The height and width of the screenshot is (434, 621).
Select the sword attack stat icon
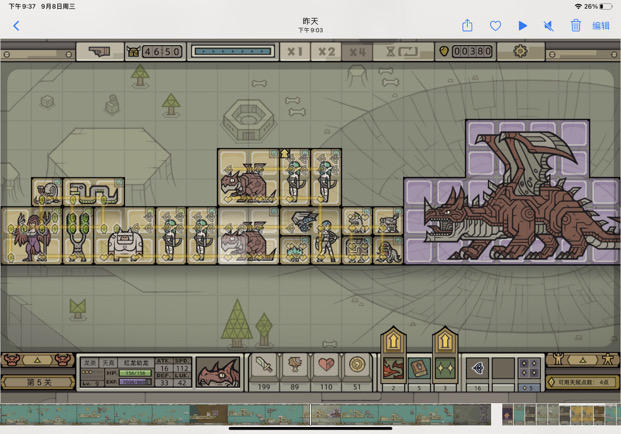(264, 365)
